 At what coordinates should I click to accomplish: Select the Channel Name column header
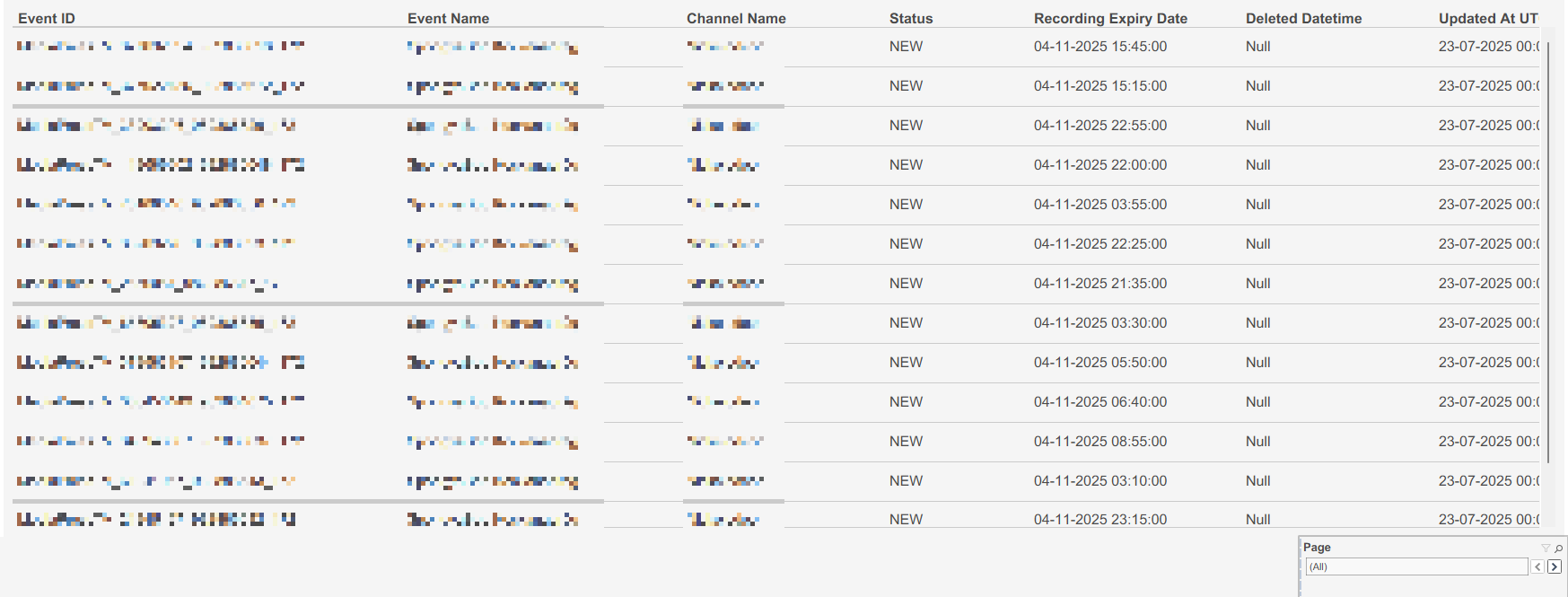click(736, 18)
